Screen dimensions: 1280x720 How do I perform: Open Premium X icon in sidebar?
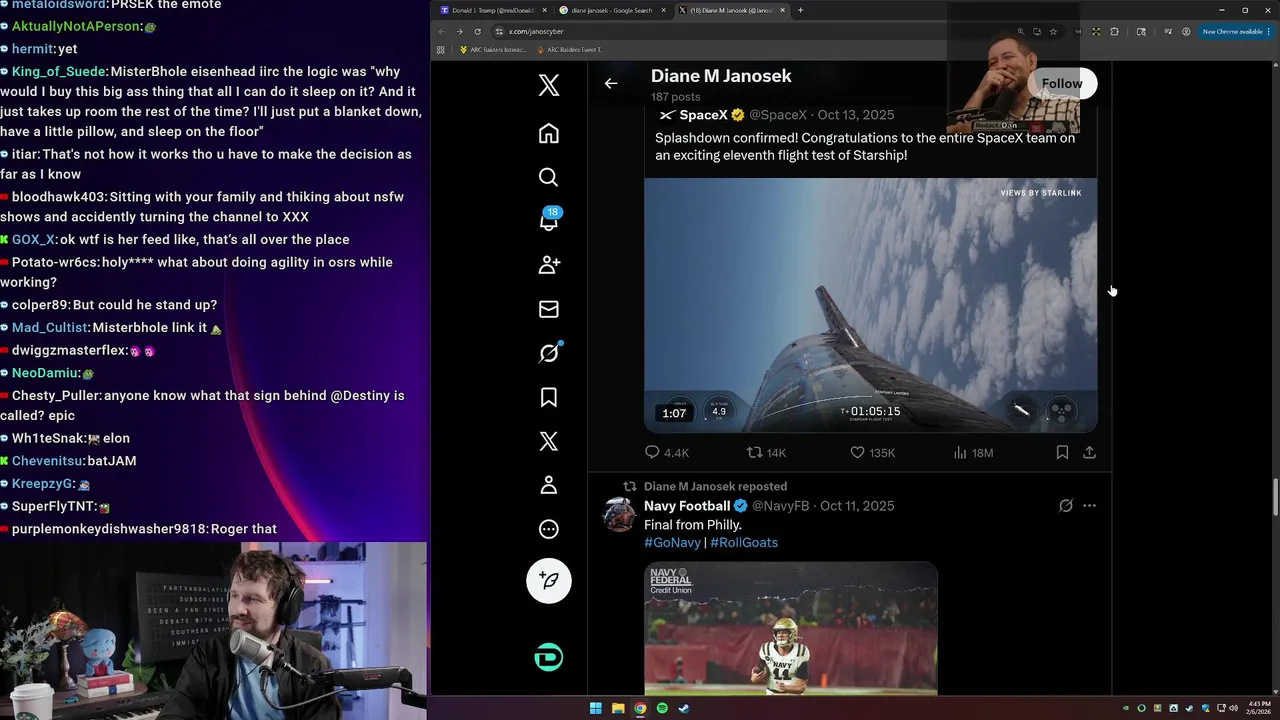[549, 441]
